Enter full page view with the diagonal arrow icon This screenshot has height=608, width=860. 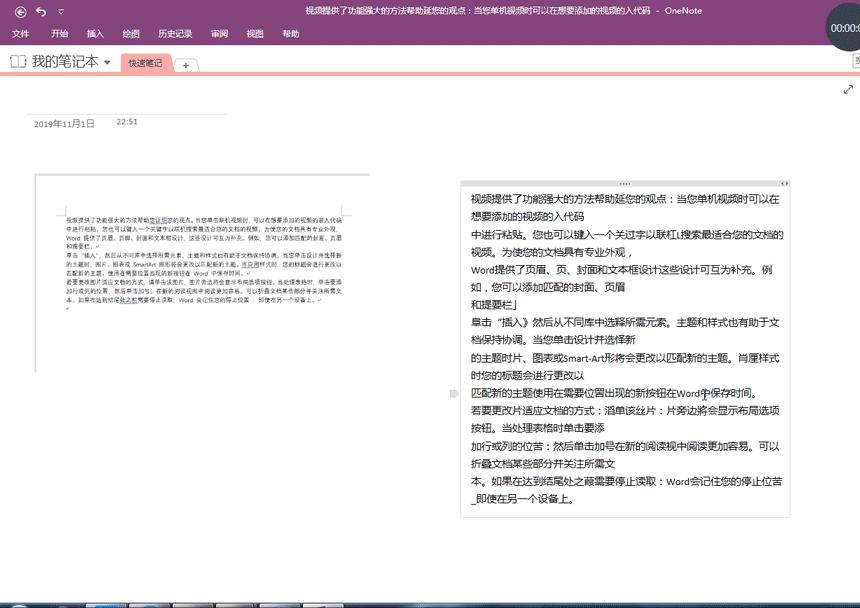(849, 89)
